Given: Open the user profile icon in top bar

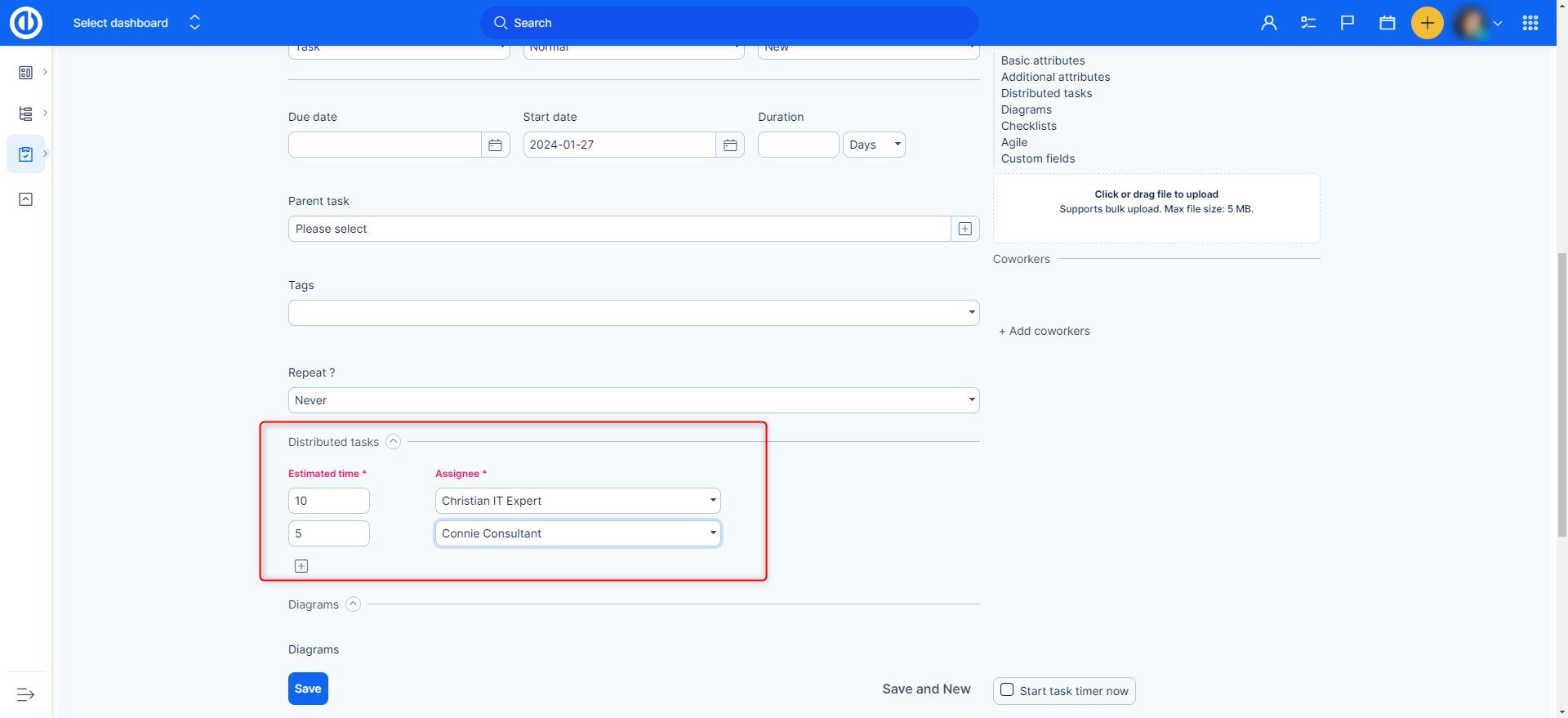Looking at the screenshot, I should pos(1268,23).
